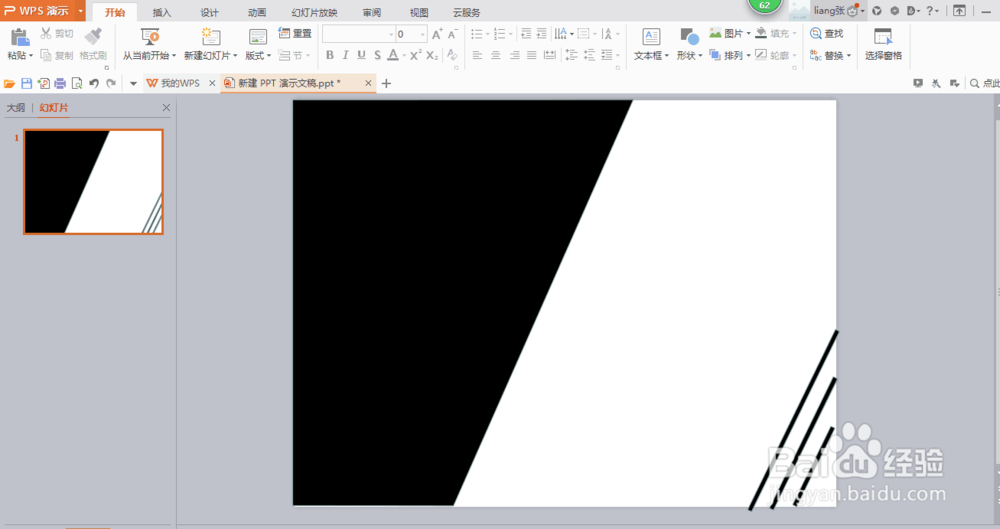
Task: Toggle subscript formatting
Action: (x=432, y=56)
